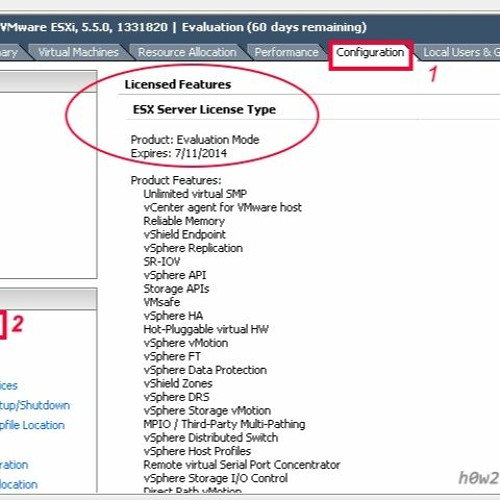Click the ESX Server License Type heading

point(204,110)
